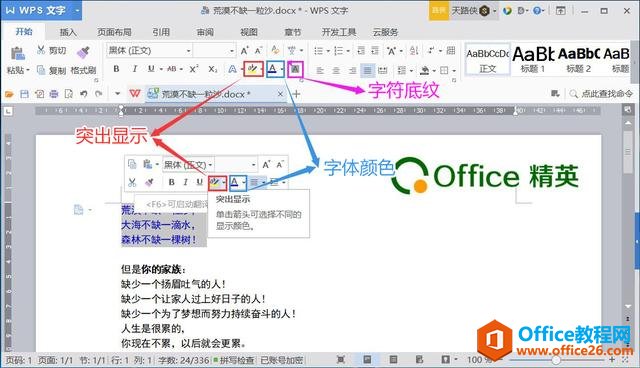The width and height of the screenshot is (640, 368).
Task: Open text effects outlined A icon
Action: tap(232, 69)
